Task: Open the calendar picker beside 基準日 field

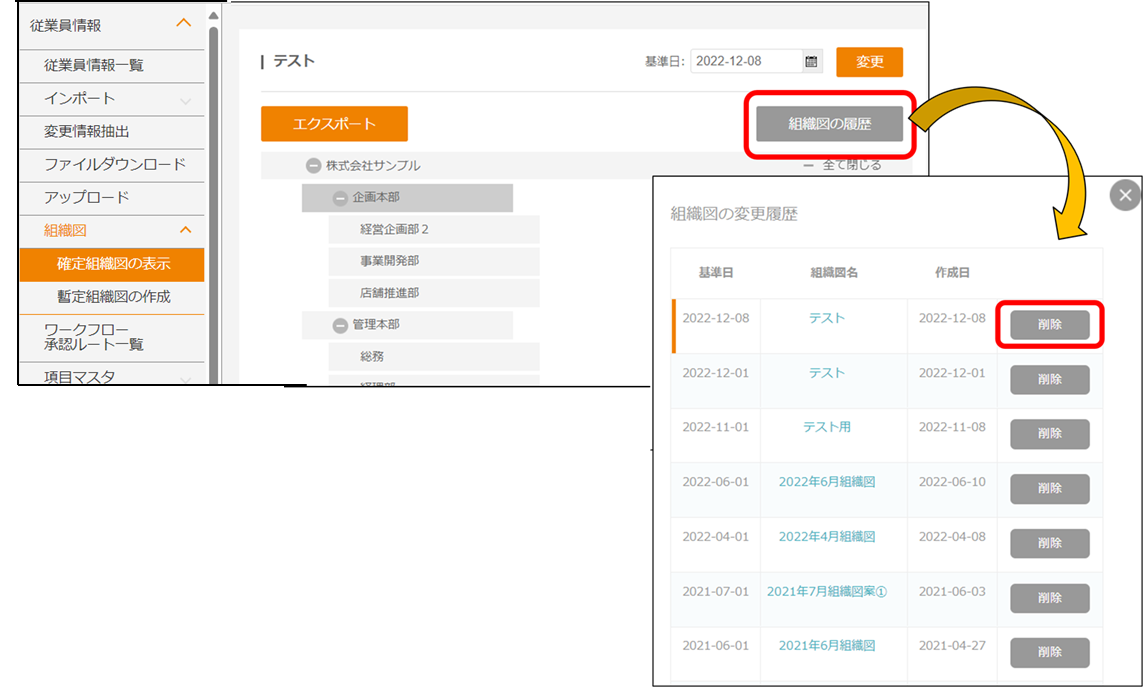Action: 811,62
